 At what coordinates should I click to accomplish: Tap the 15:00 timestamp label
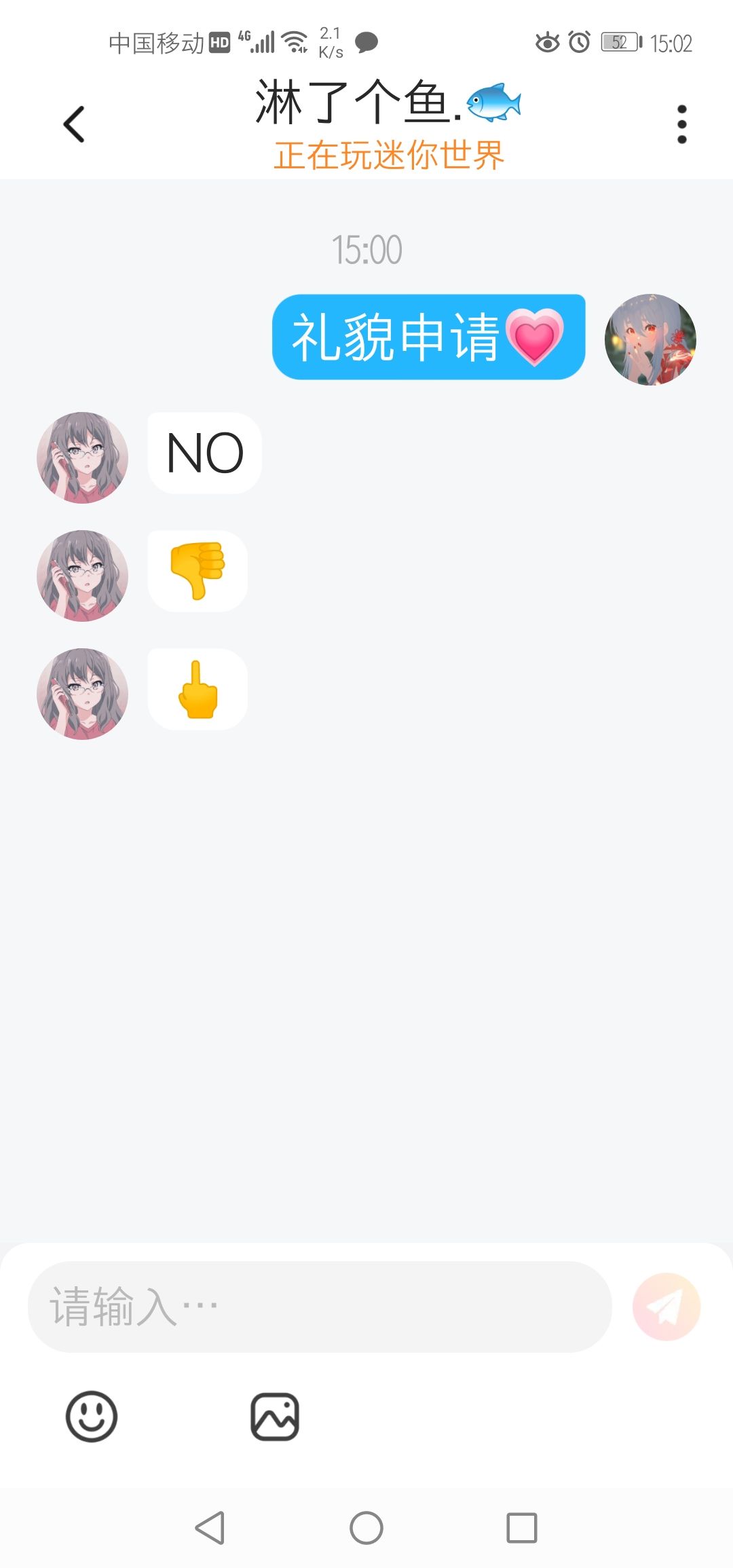(x=366, y=250)
